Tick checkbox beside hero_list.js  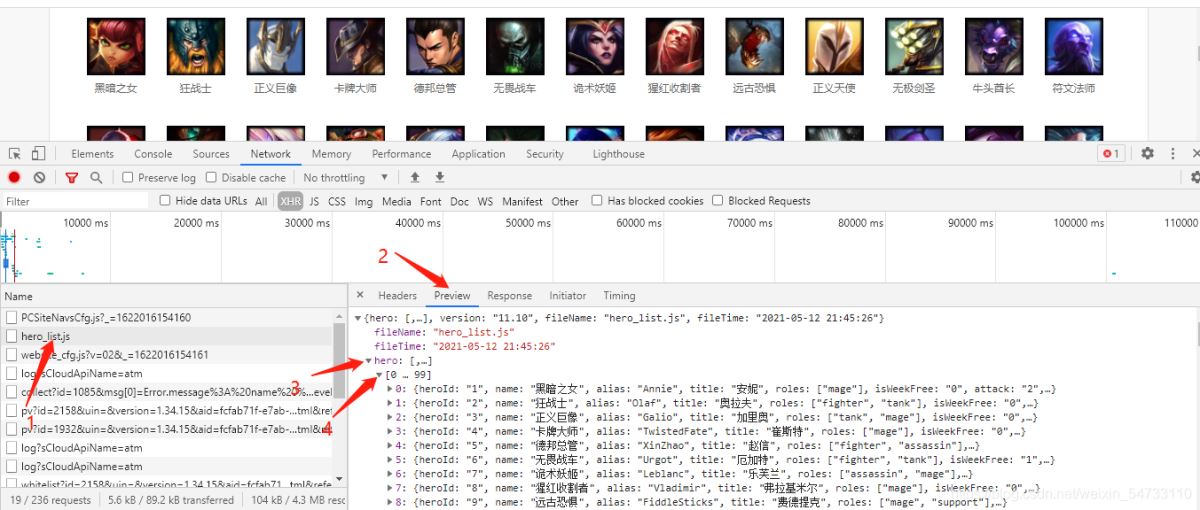(x=12, y=336)
